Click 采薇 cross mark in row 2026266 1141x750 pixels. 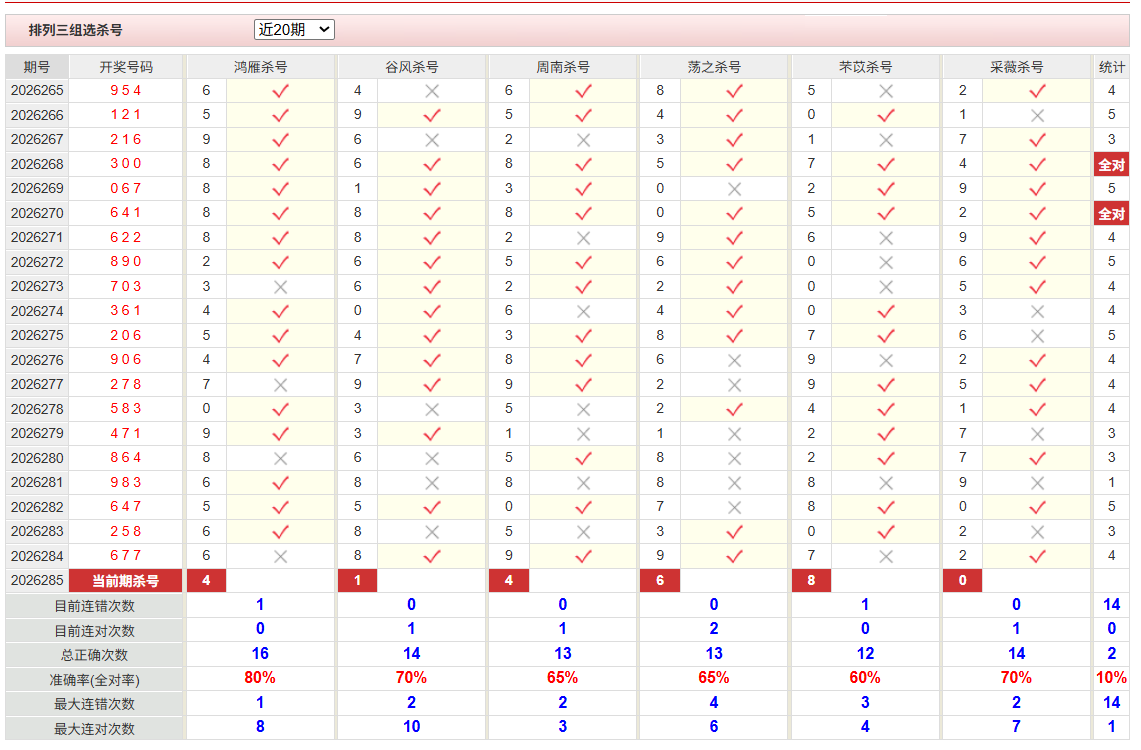(x=1037, y=116)
